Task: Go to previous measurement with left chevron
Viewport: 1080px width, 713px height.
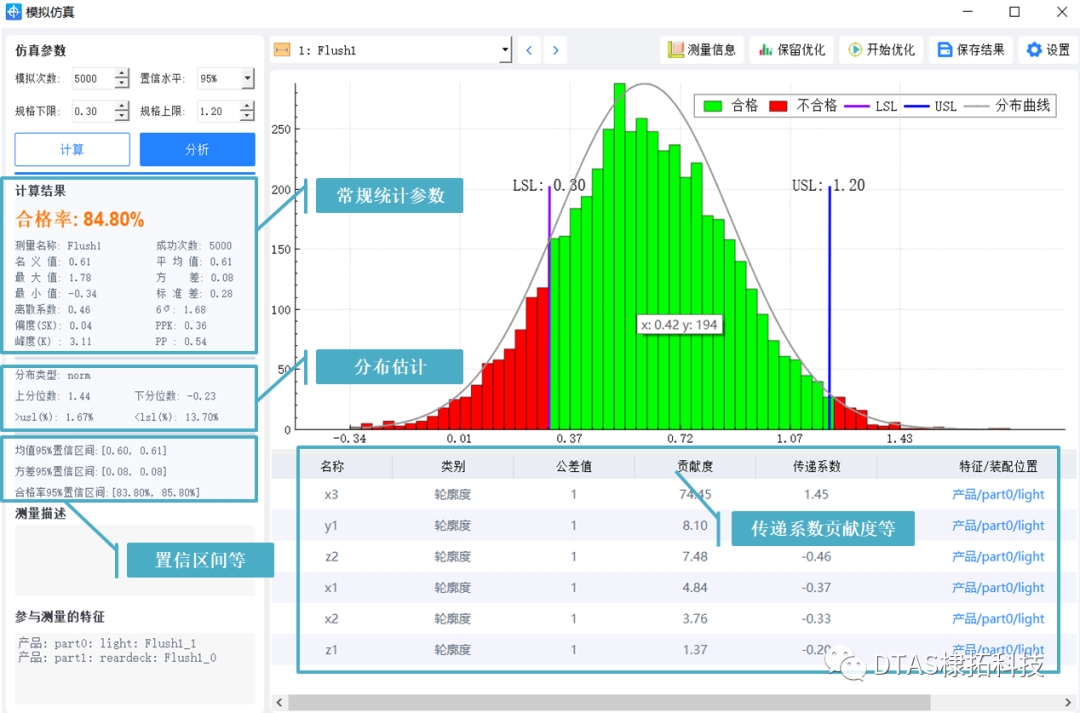Action: (528, 49)
